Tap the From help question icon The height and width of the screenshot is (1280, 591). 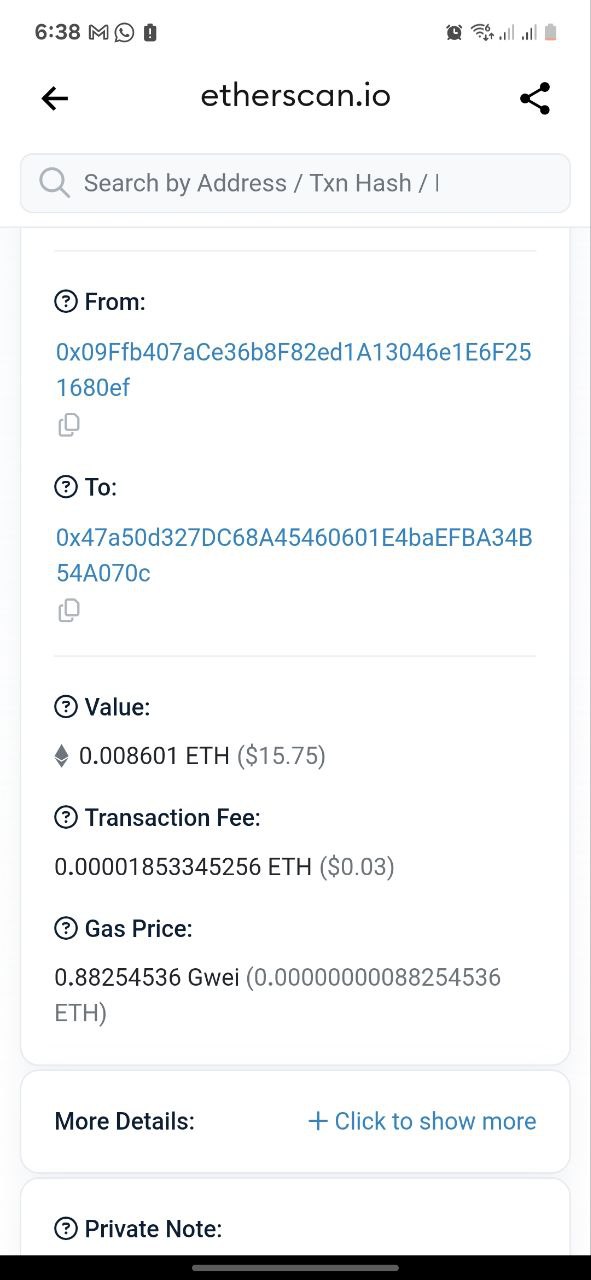pos(65,302)
